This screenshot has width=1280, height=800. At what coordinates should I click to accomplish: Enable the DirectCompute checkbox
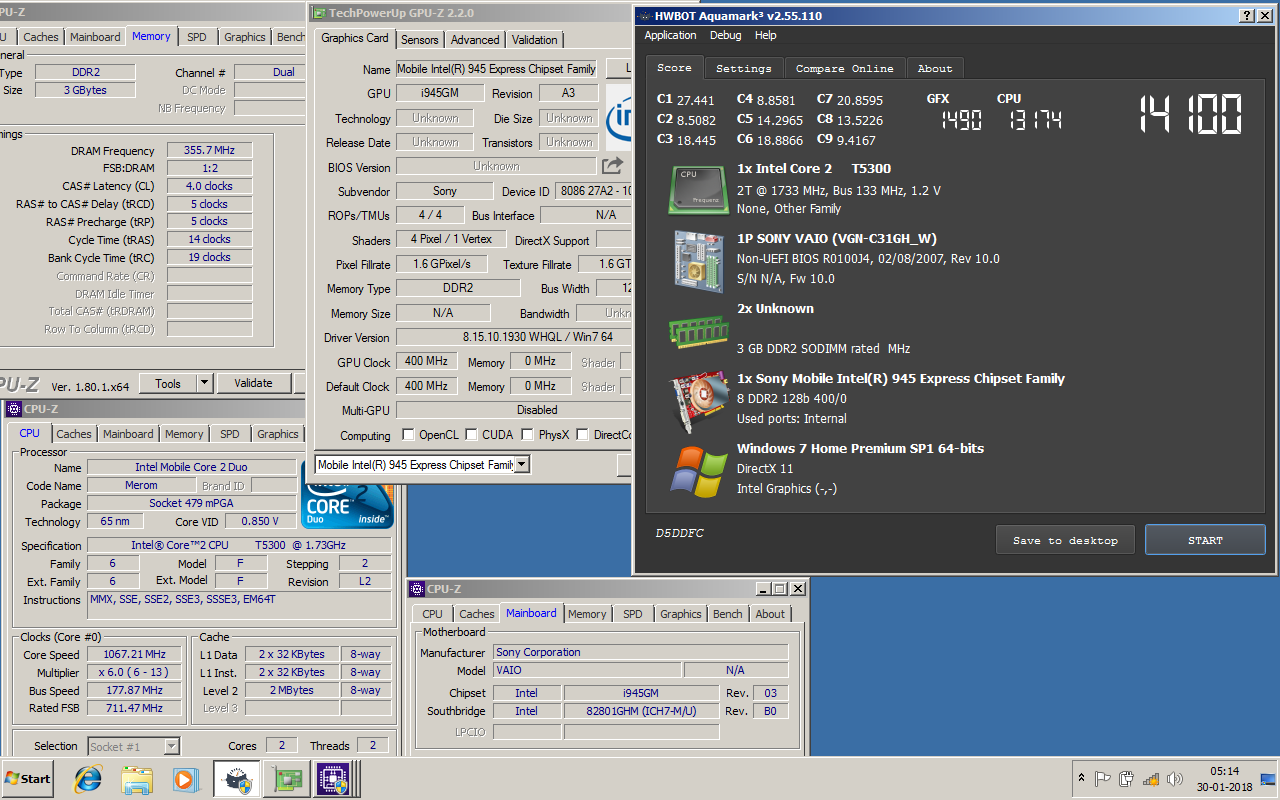pos(583,435)
